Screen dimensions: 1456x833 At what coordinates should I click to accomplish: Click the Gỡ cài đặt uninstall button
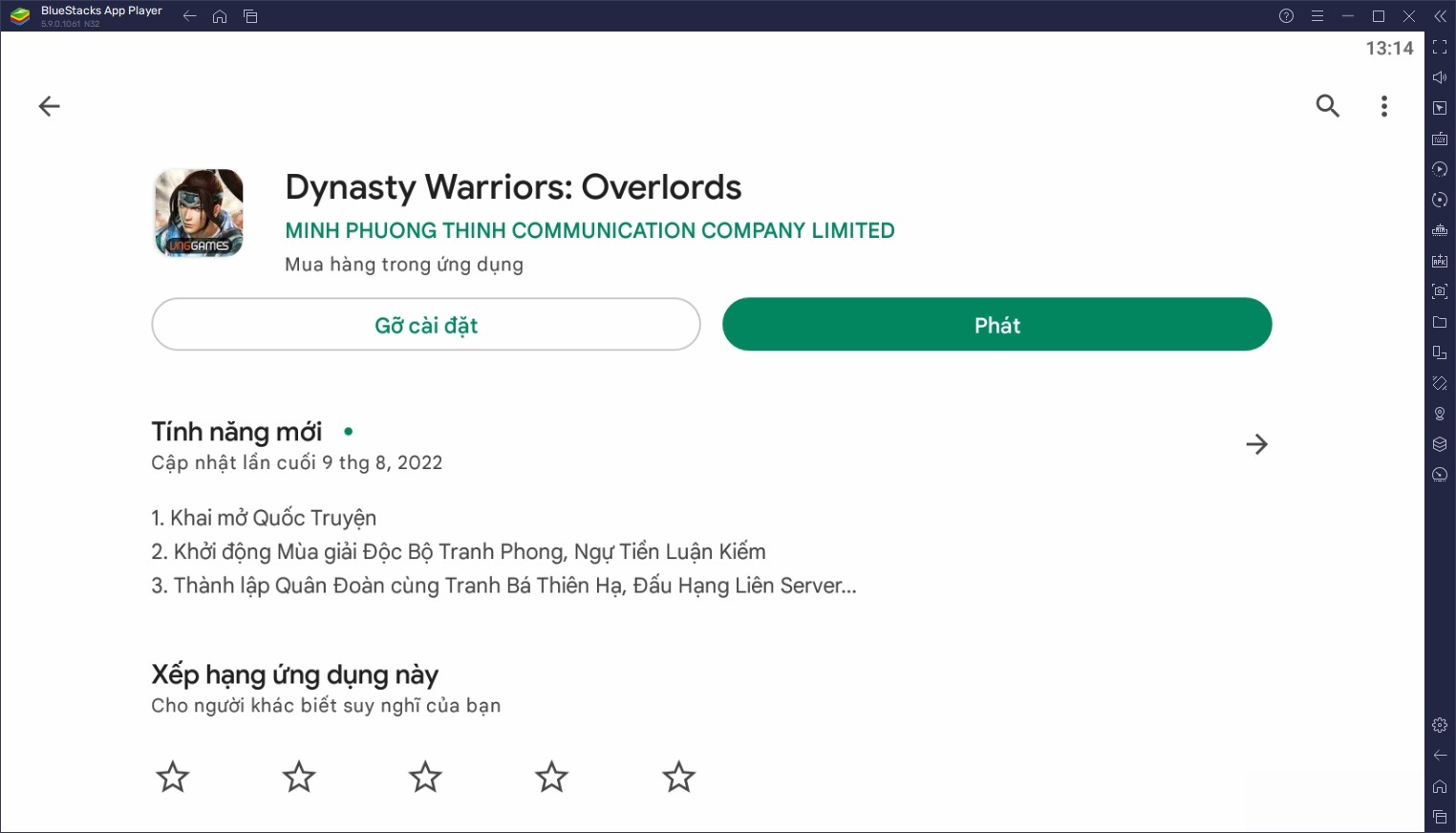tap(426, 325)
